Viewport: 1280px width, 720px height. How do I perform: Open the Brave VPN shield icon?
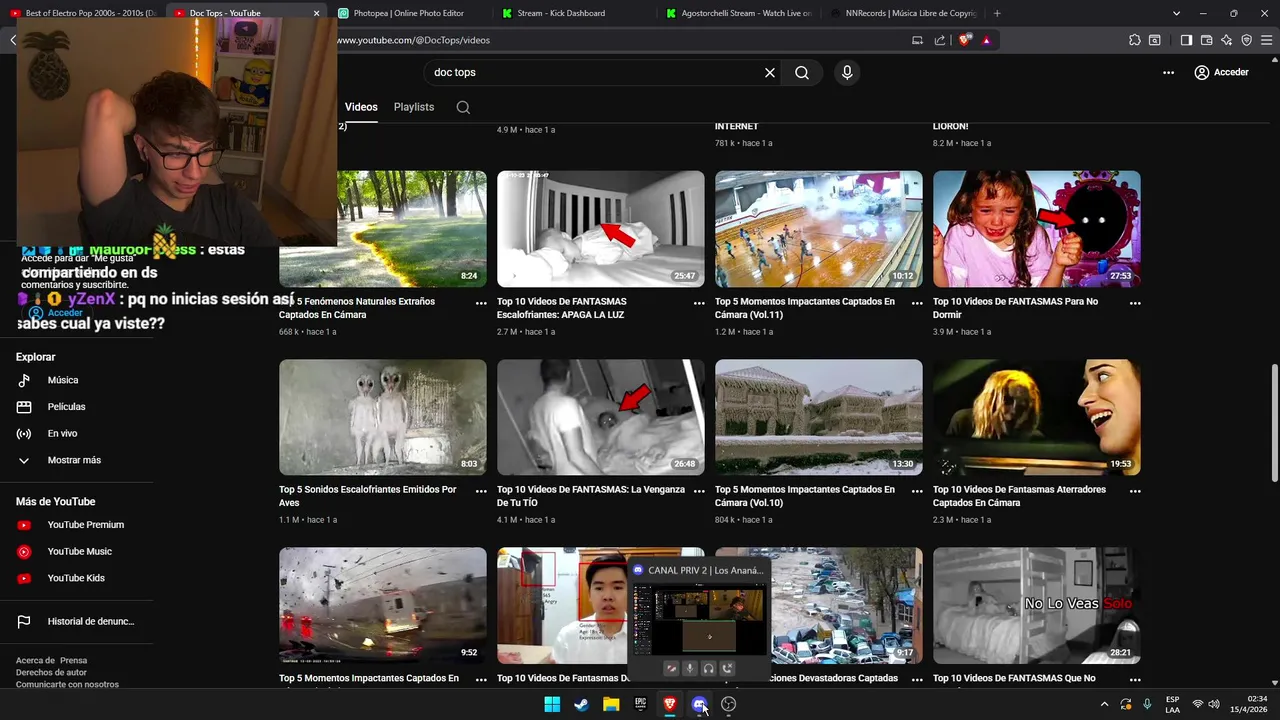coord(1247,40)
